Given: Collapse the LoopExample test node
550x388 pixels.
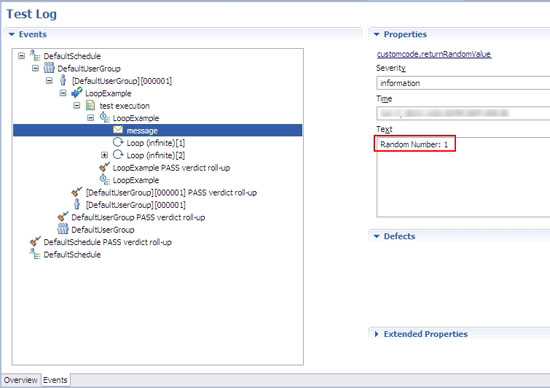Looking at the screenshot, I should point(63,93).
